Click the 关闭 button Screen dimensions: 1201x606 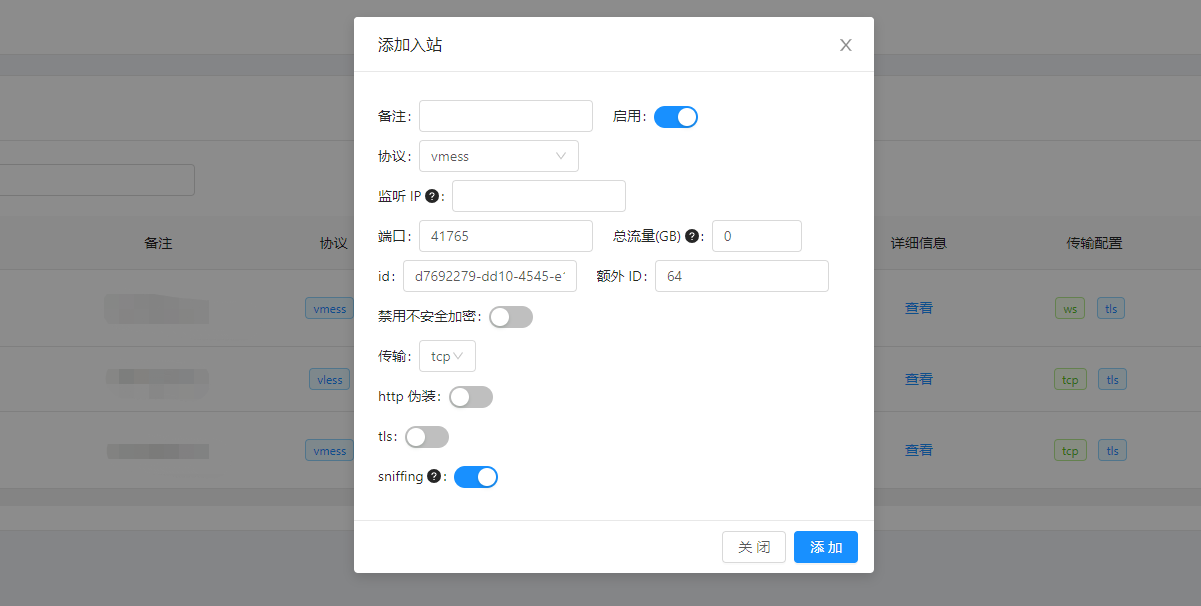[x=753, y=547]
